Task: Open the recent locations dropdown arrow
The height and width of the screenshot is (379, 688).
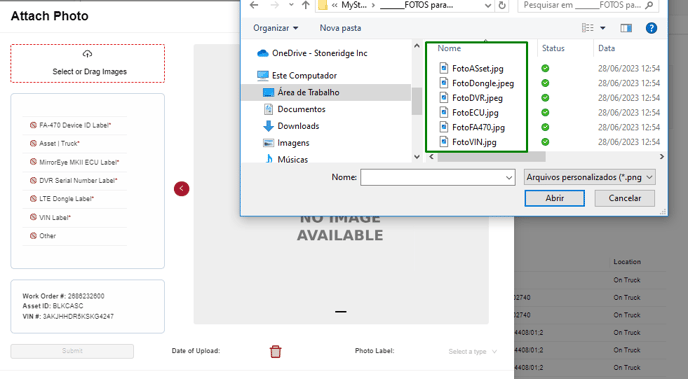Action: (291, 5)
